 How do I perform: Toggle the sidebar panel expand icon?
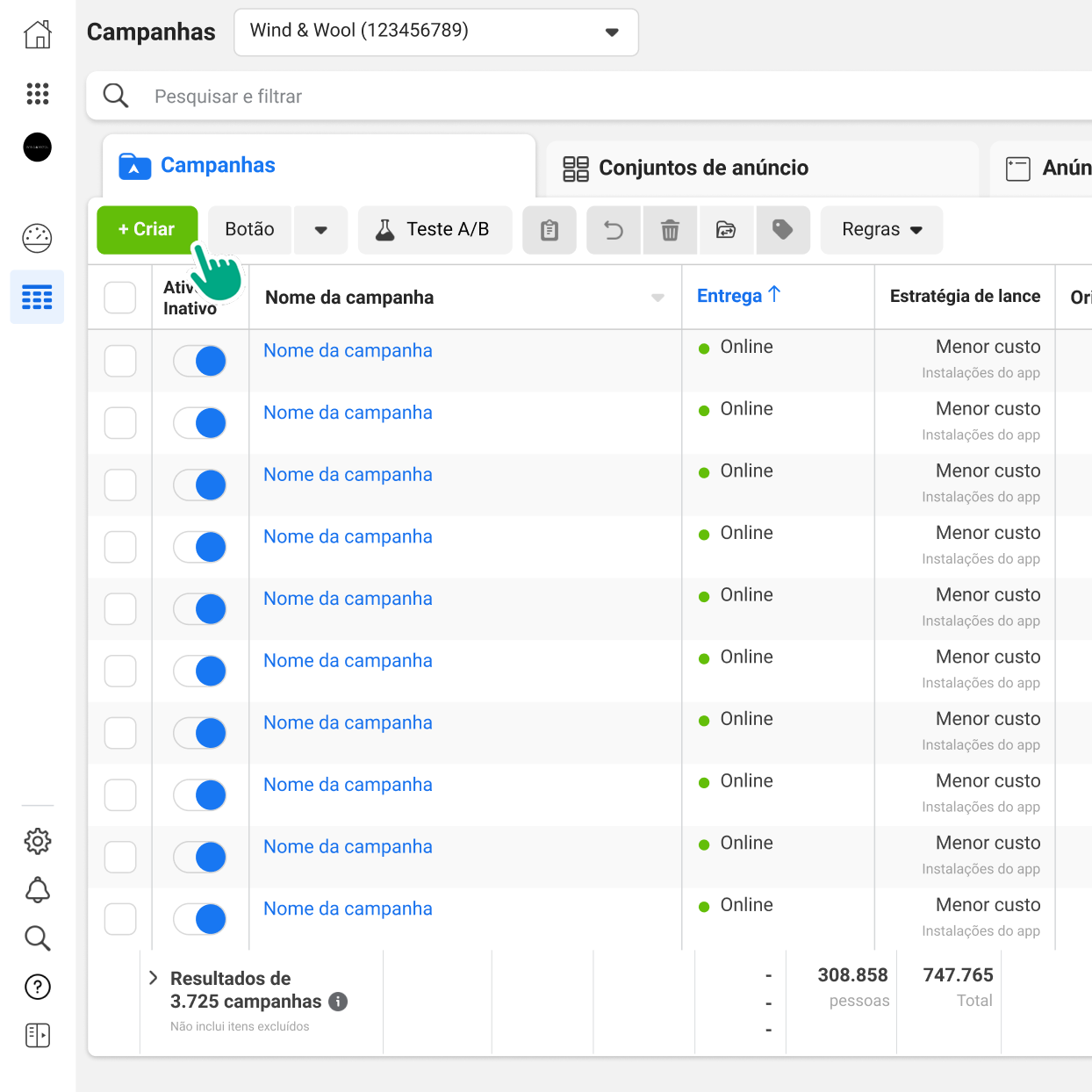coord(38,1035)
